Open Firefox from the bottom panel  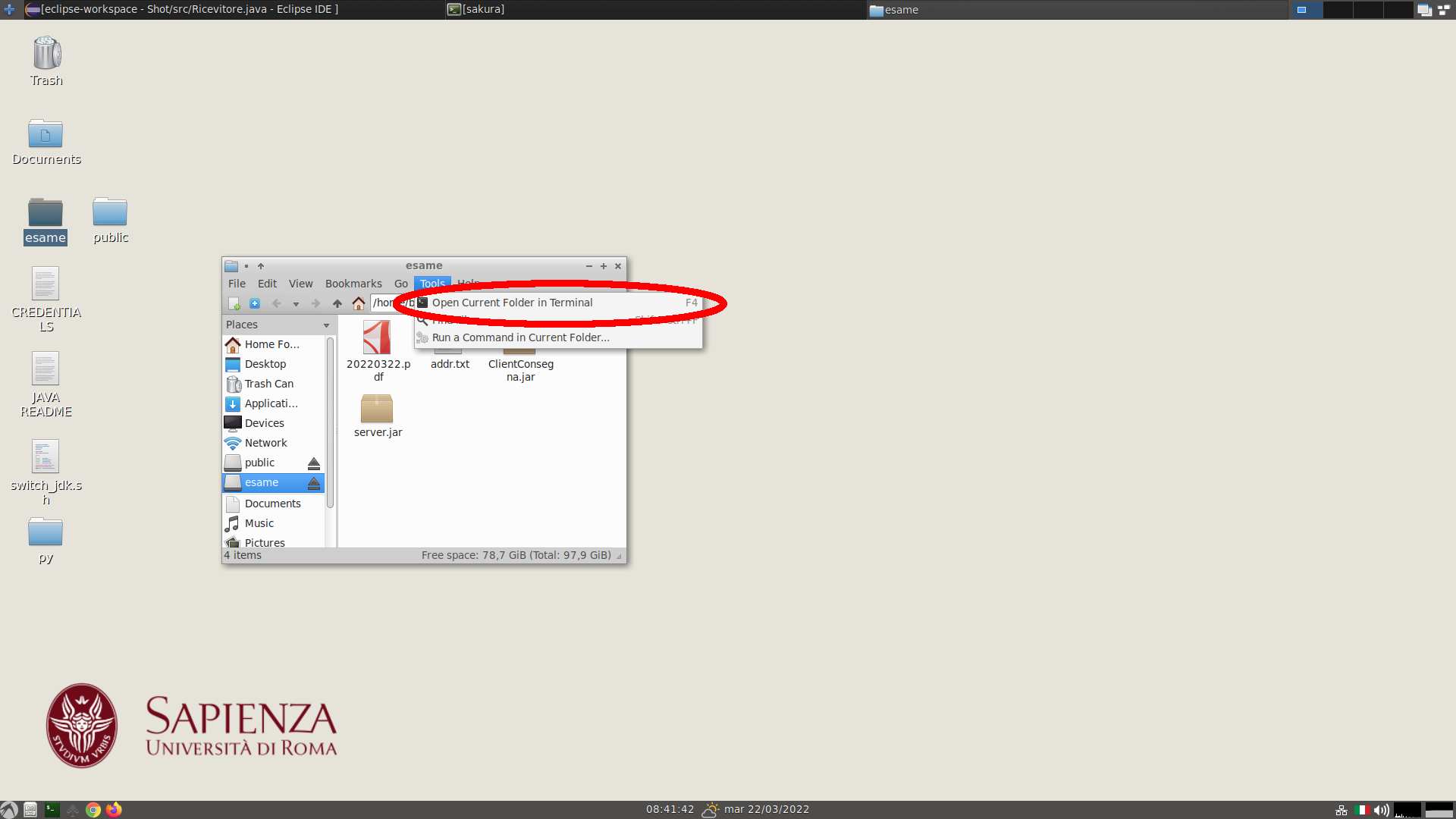coord(114,810)
